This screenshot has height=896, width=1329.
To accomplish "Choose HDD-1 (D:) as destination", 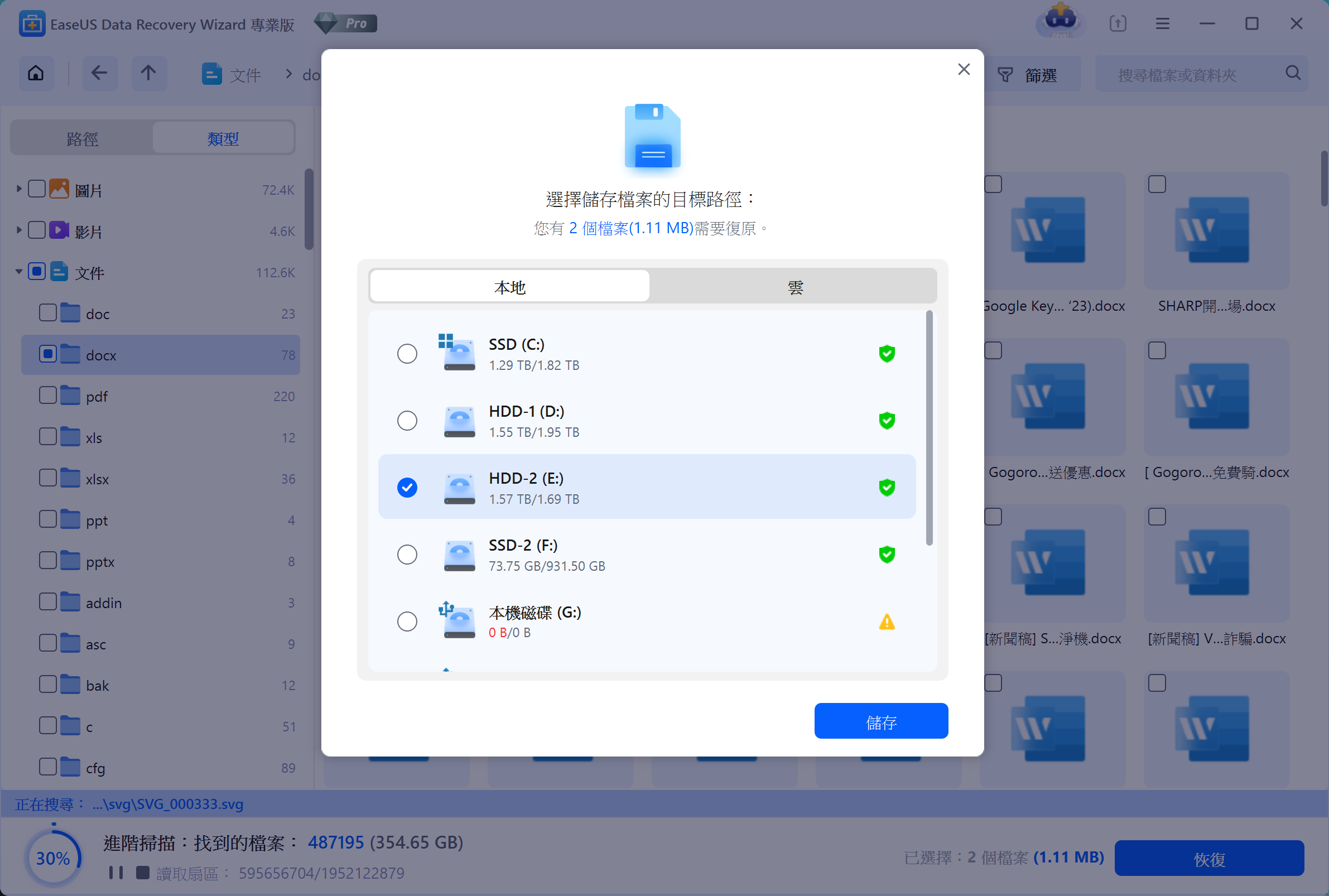I will [407, 421].
